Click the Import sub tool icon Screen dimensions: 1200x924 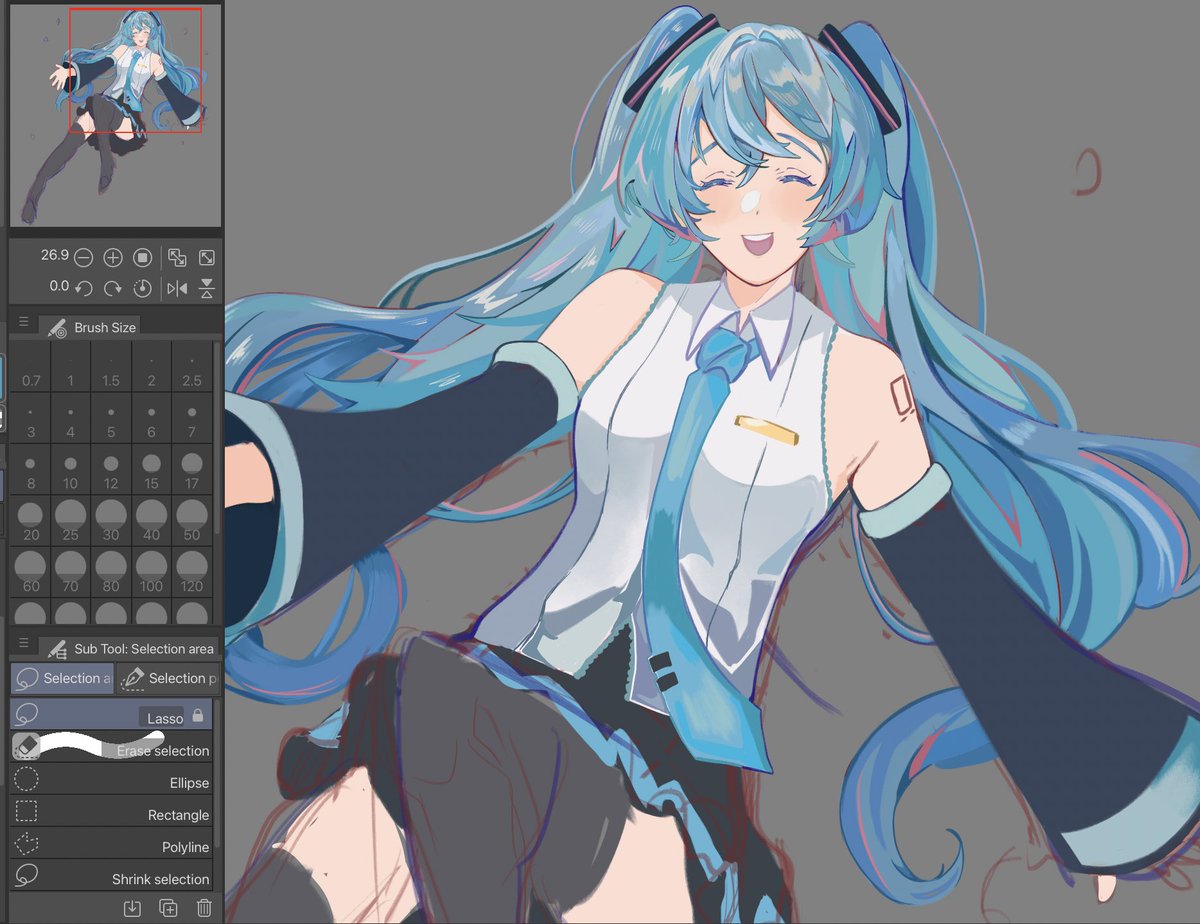(132, 908)
